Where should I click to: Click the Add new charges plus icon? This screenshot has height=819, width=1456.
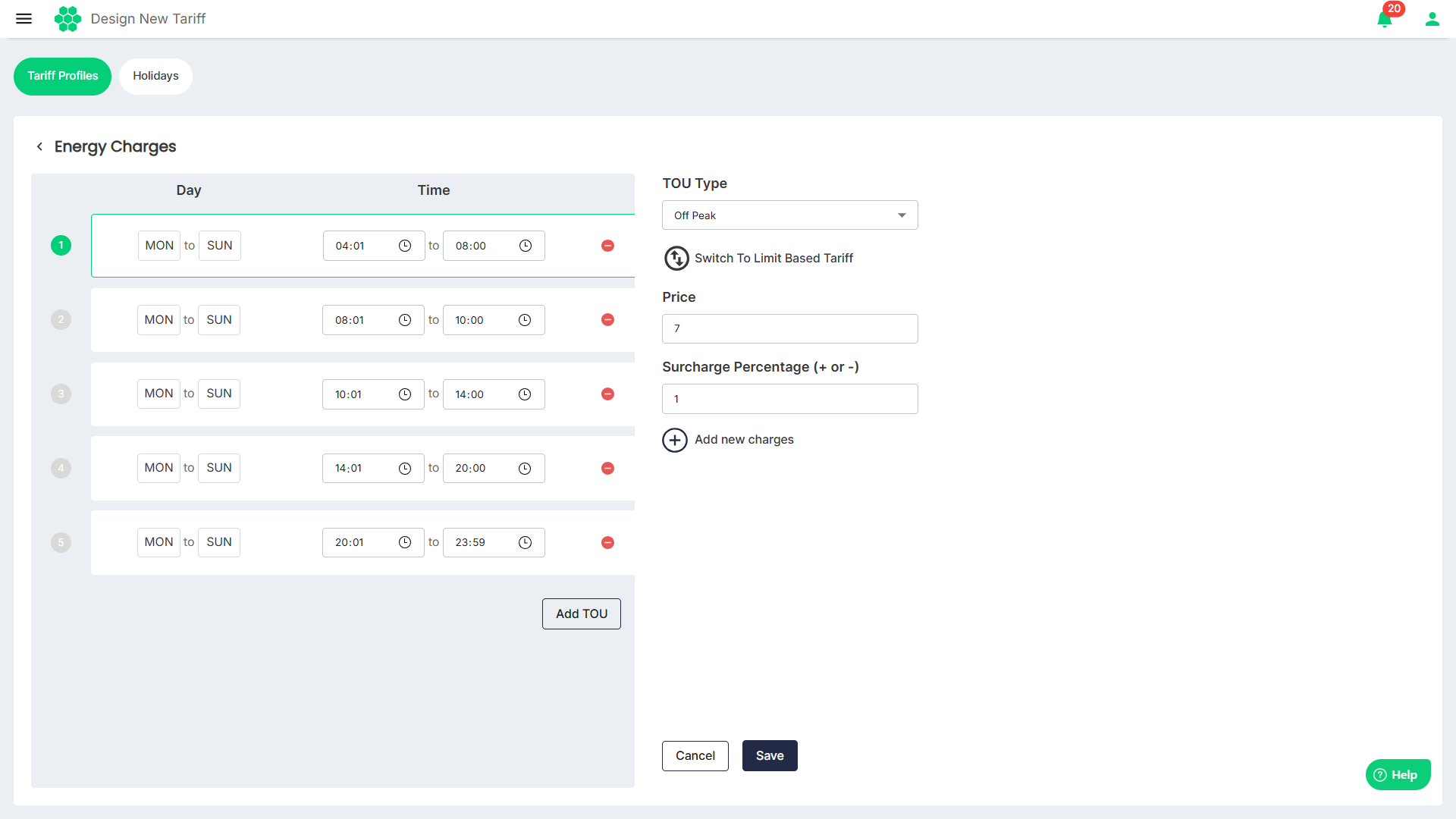pos(675,440)
